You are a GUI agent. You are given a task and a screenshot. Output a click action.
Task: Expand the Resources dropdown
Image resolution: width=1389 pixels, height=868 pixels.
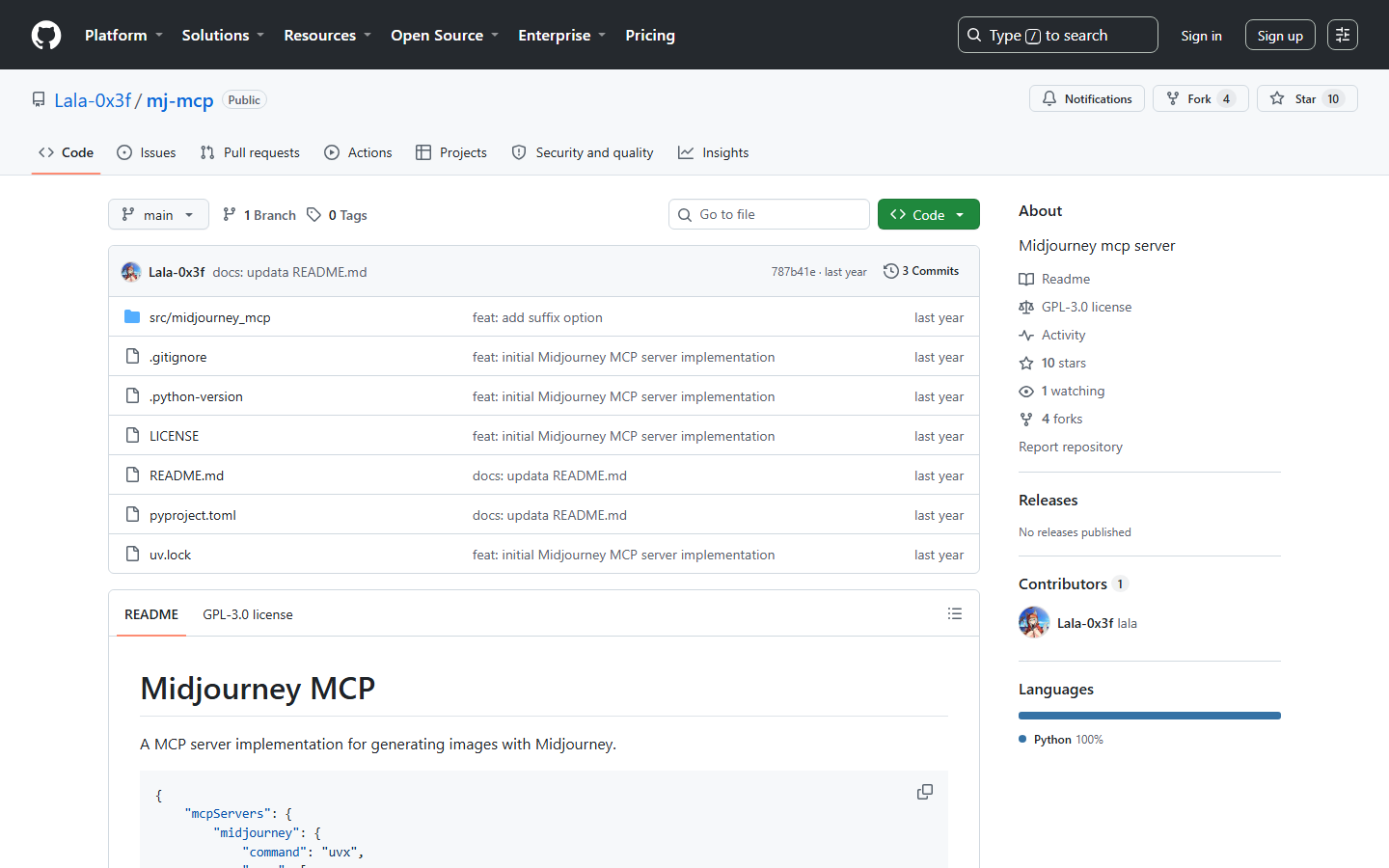tap(327, 35)
